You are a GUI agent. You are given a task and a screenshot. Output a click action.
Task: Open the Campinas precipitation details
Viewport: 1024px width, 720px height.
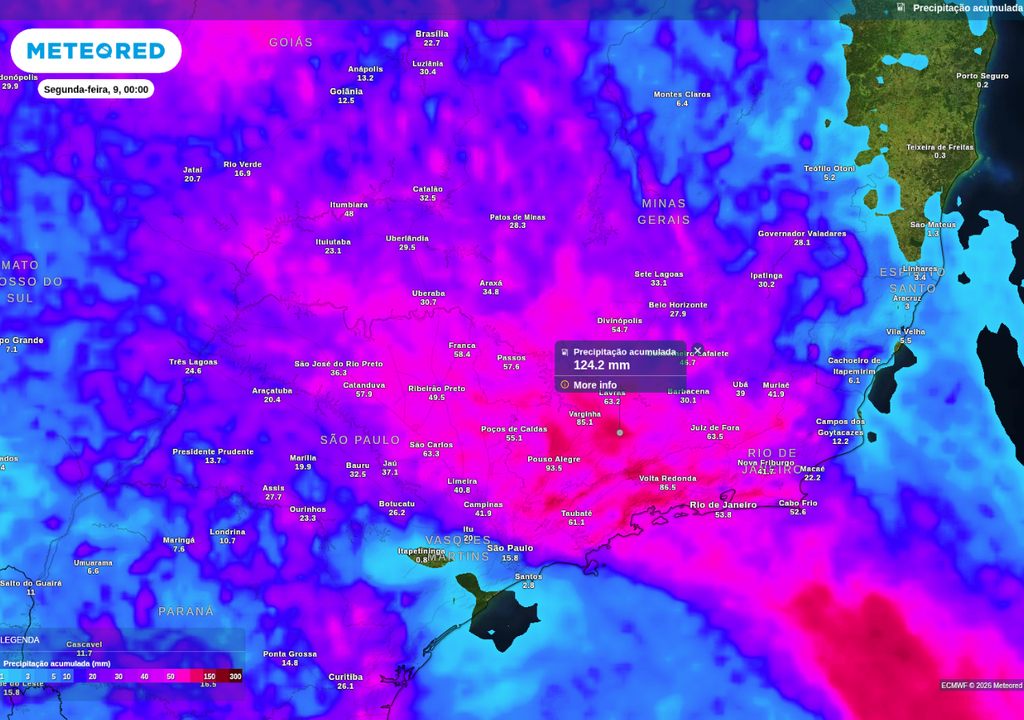[x=482, y=505]
